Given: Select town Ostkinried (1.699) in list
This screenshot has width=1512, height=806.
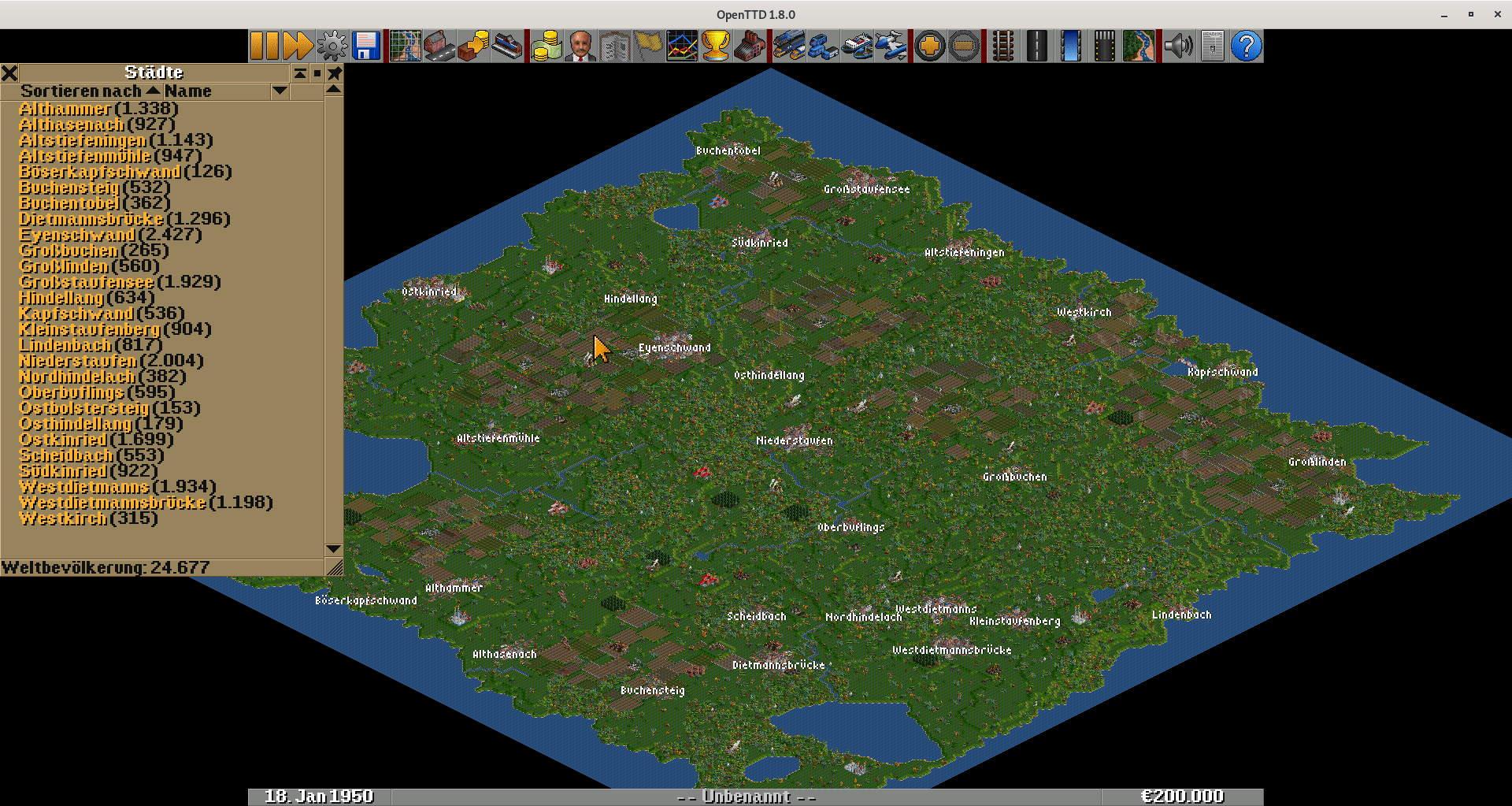Looking at the screenshot, I should (x=96, y=440).
